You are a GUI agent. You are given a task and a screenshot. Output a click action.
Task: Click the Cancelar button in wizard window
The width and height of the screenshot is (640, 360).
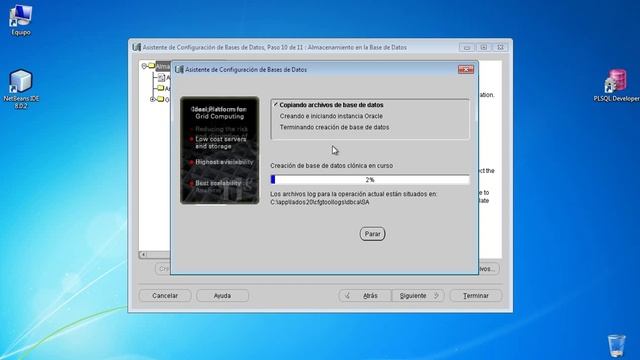pos(165,296)
